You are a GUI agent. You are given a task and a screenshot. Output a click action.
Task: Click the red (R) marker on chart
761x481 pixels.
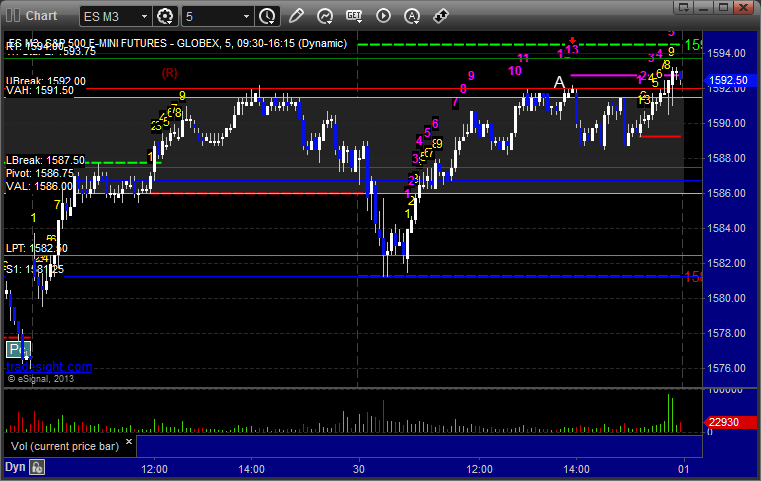click(169, 73)
